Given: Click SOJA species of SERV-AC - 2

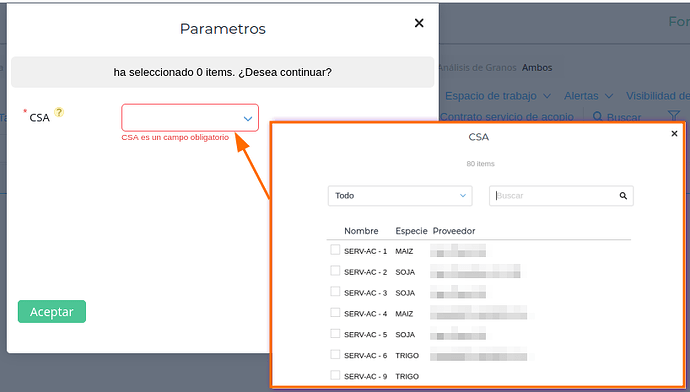Looking at the screenshot, I should (405, 272).
